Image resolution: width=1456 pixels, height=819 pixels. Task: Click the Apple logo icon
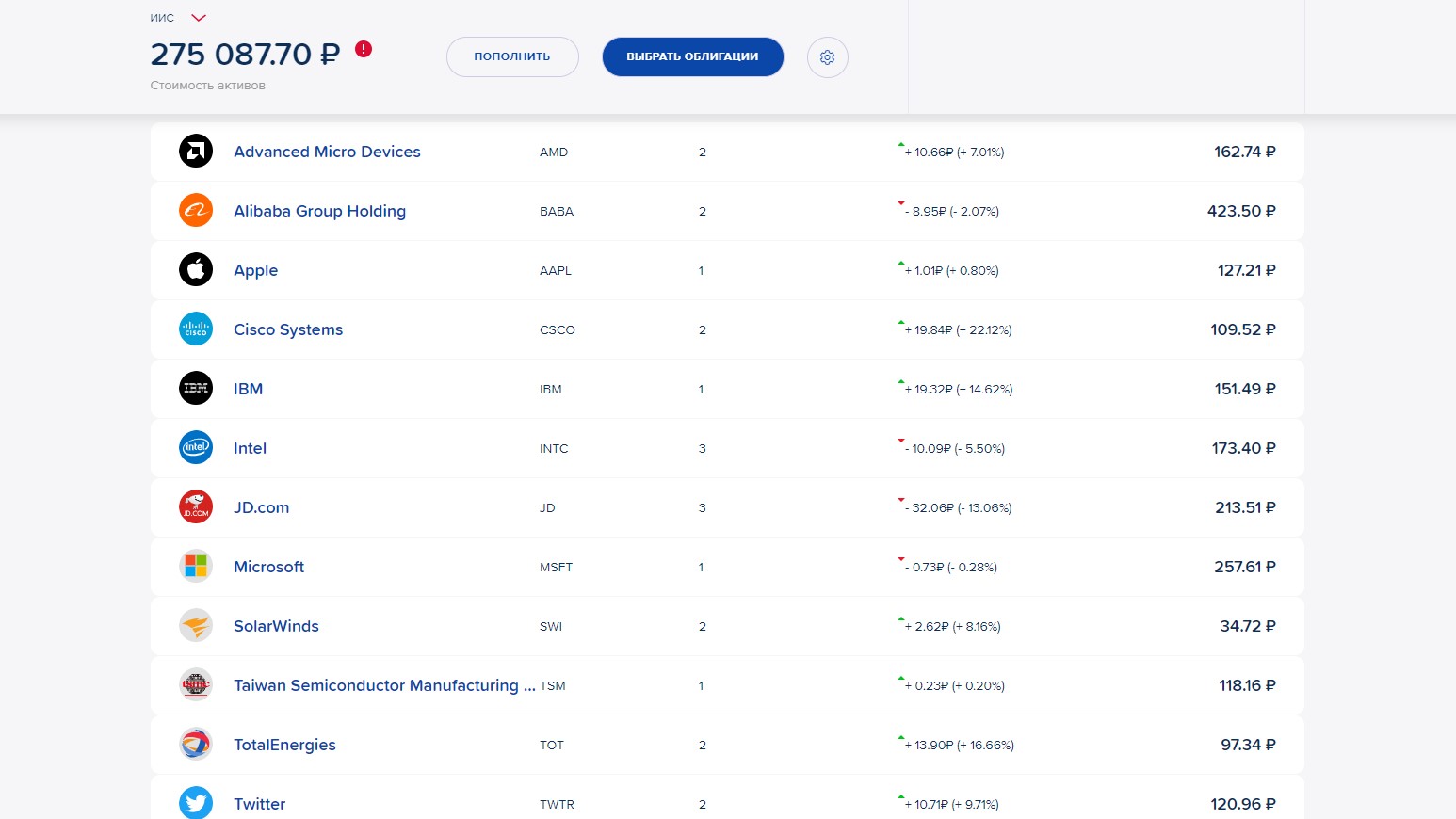196,269
